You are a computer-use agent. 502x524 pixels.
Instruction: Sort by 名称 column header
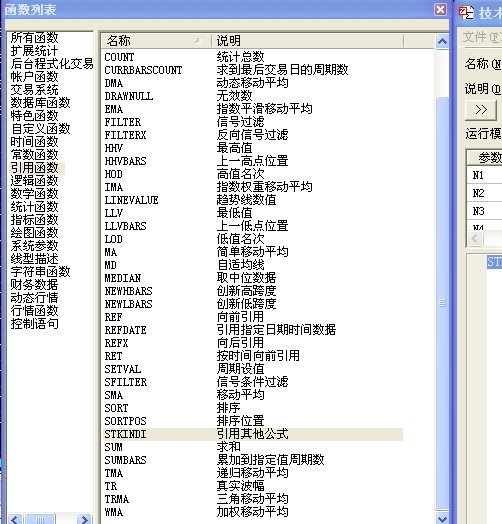click(x=156, y=41)
